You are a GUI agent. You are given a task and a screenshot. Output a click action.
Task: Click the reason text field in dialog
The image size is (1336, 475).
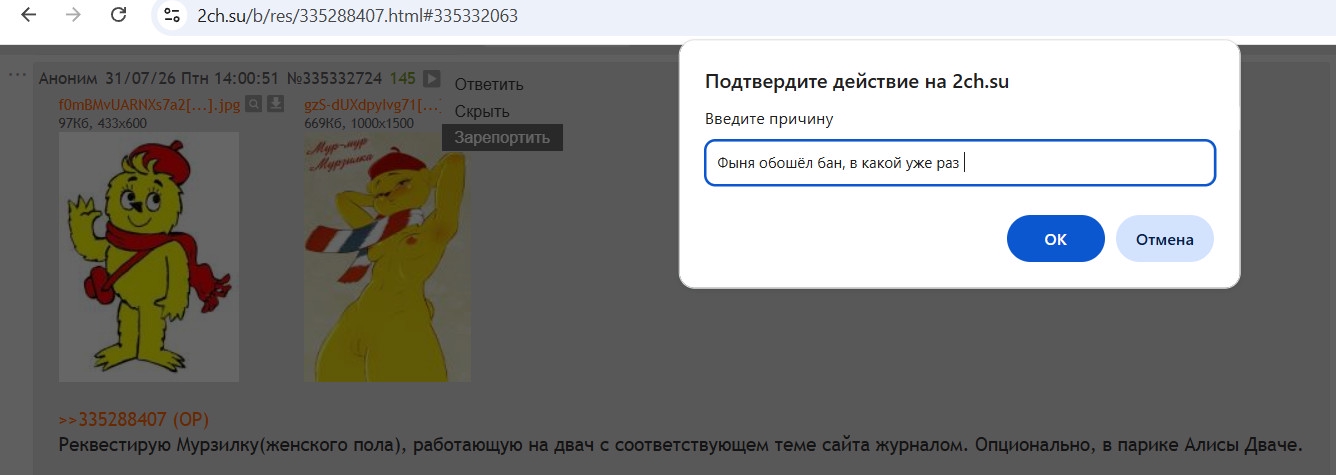[x=960, y=162]
